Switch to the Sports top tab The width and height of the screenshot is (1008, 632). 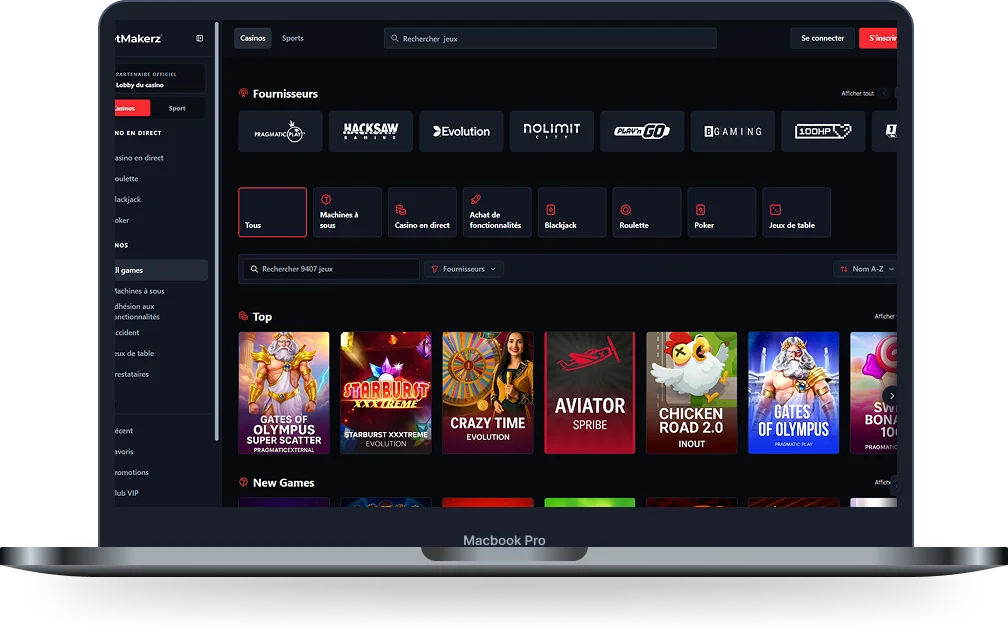point(292,39)
